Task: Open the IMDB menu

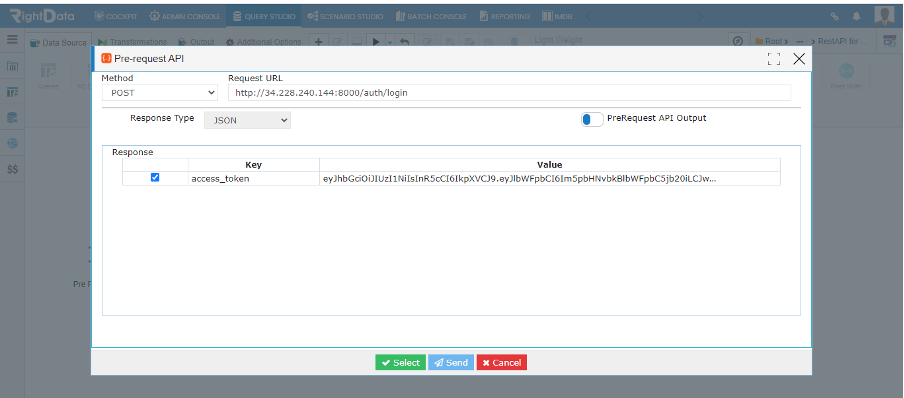Action: pos(556,16)
